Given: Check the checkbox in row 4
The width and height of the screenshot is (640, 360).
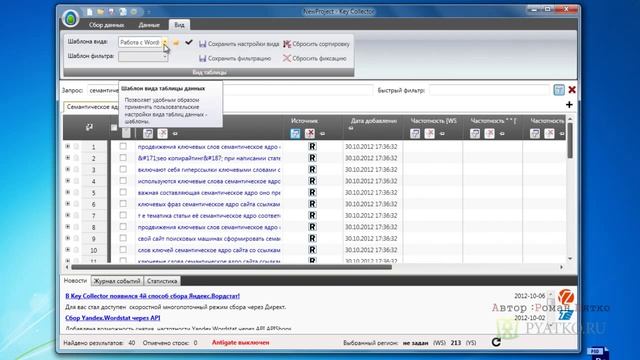Looking at the screenshot, I should coord(123,180).
